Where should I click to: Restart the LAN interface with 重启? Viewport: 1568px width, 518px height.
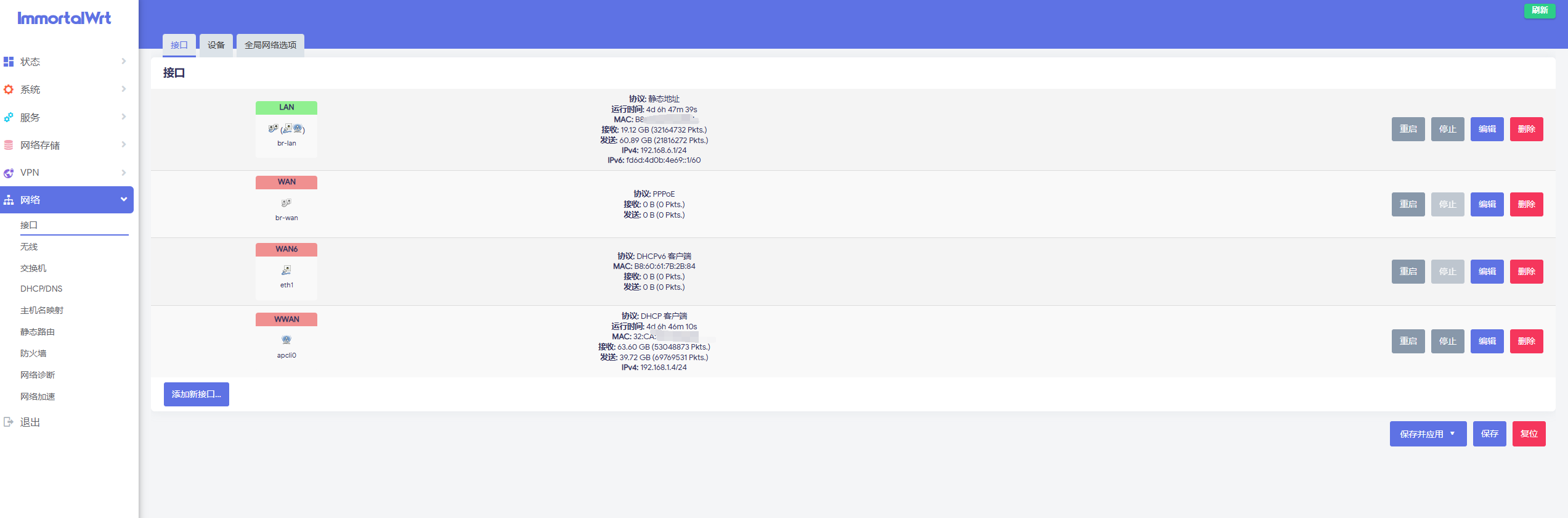1408,129
